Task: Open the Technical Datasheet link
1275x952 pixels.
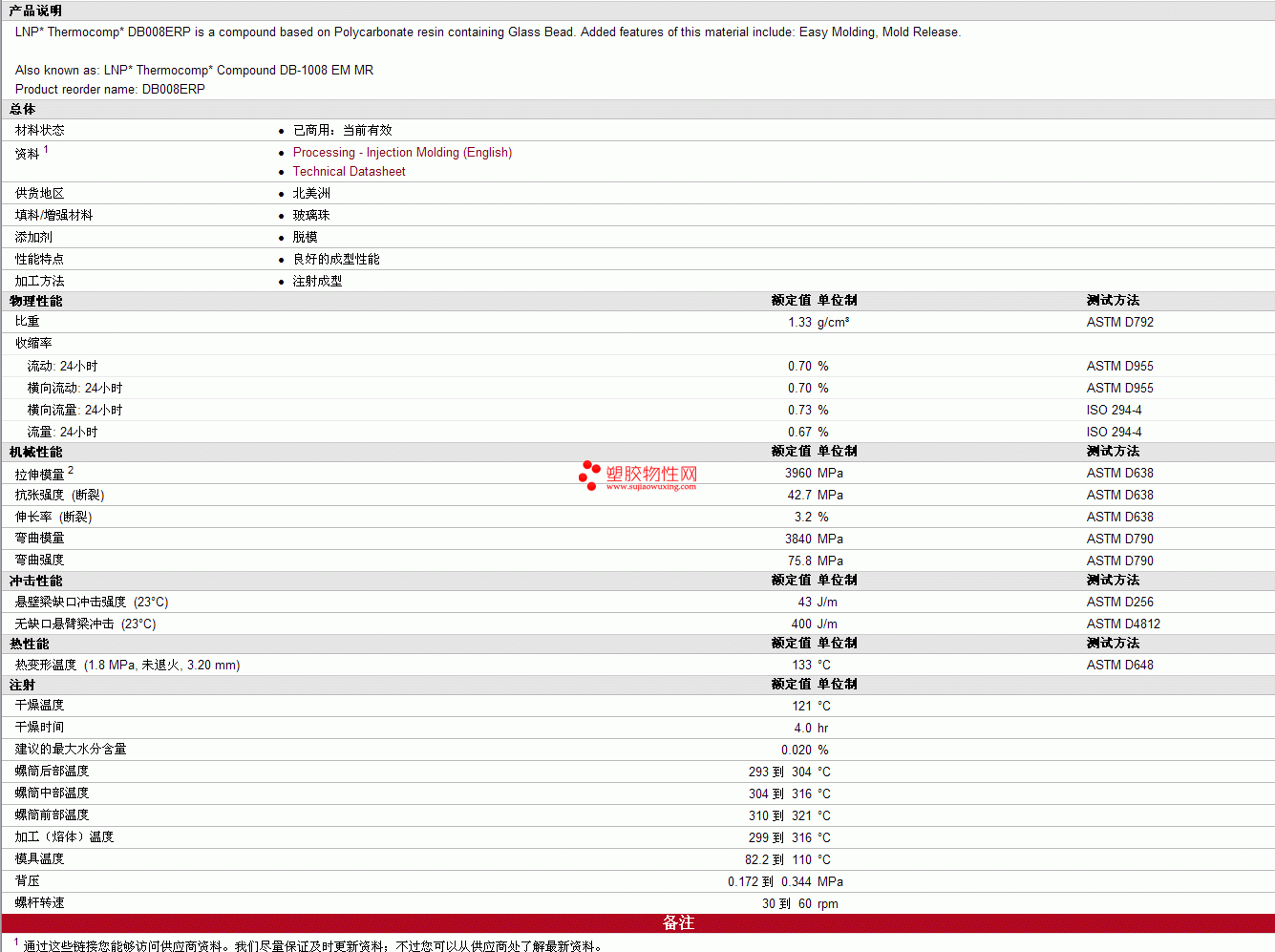Action: point(349,172)
